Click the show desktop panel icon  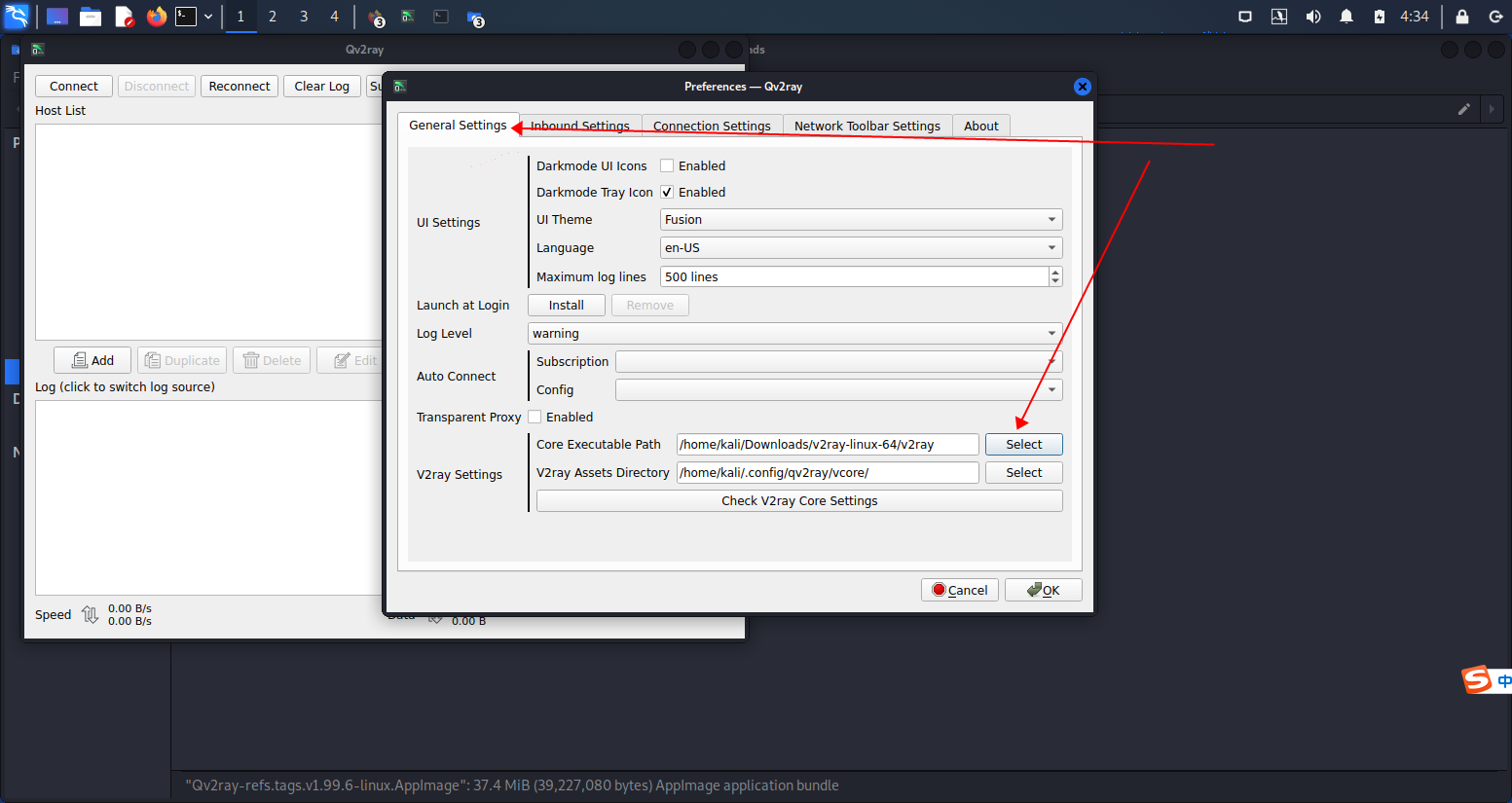point(57,17)
